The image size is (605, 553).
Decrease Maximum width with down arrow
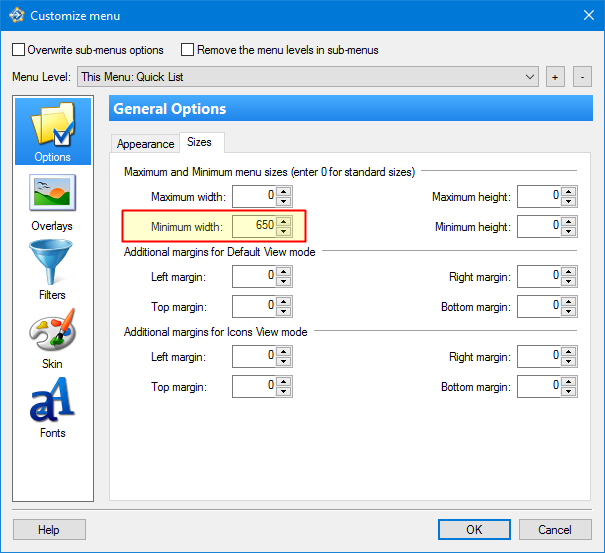[x=283, y=202]
